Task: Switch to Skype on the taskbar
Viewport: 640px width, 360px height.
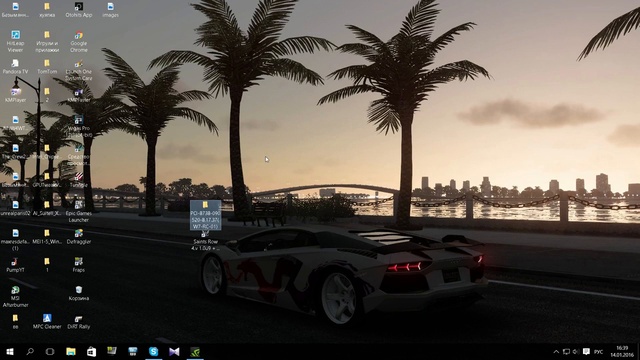Action: (153, 351)
